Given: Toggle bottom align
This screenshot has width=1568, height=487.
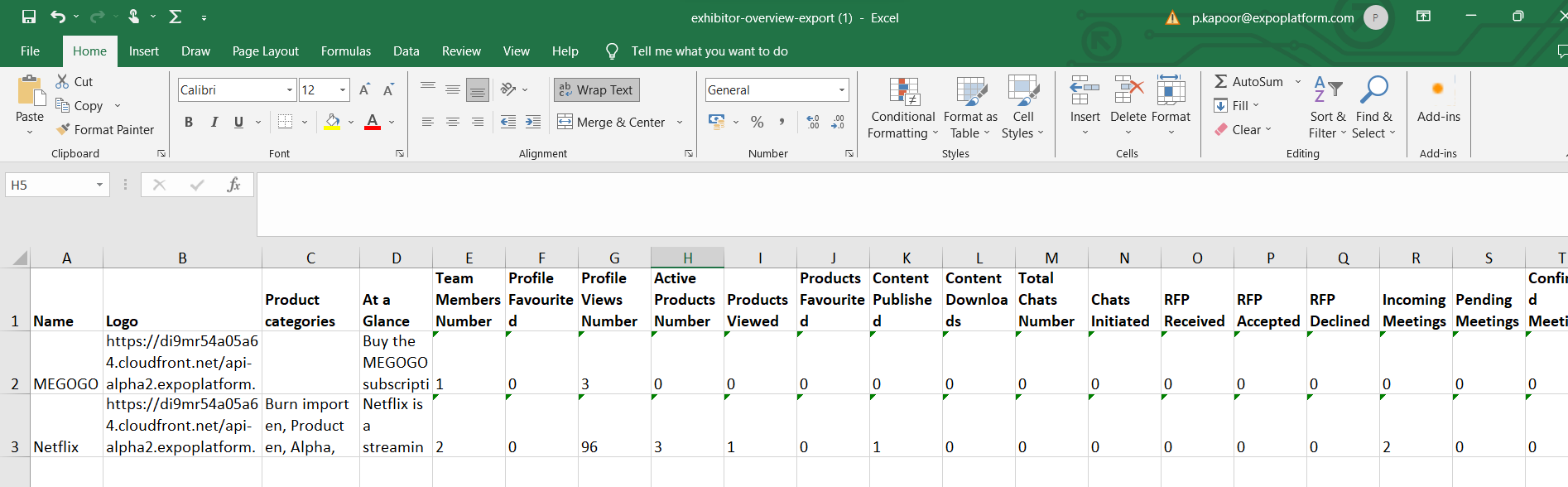Looking at the screenshot, I should [478, 89].
